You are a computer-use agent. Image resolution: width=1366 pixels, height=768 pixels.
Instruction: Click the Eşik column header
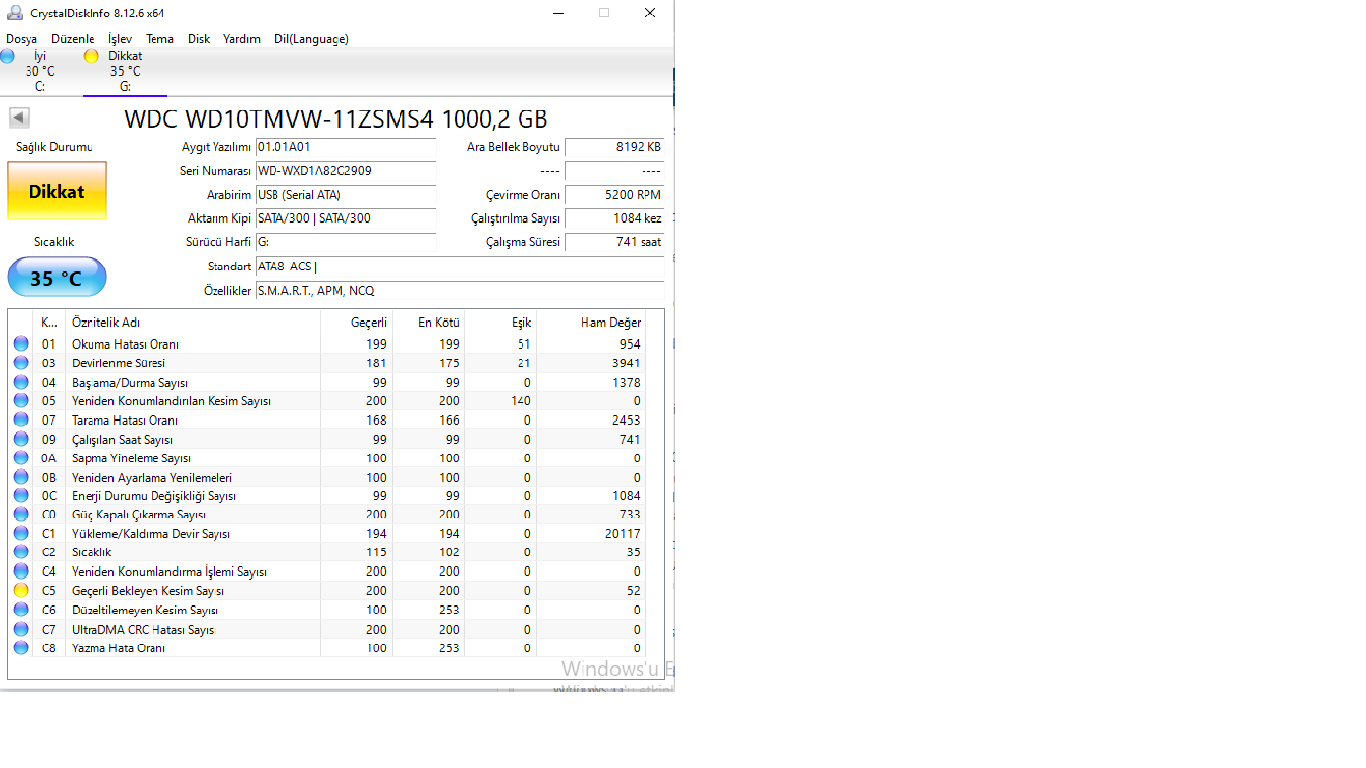501,323
